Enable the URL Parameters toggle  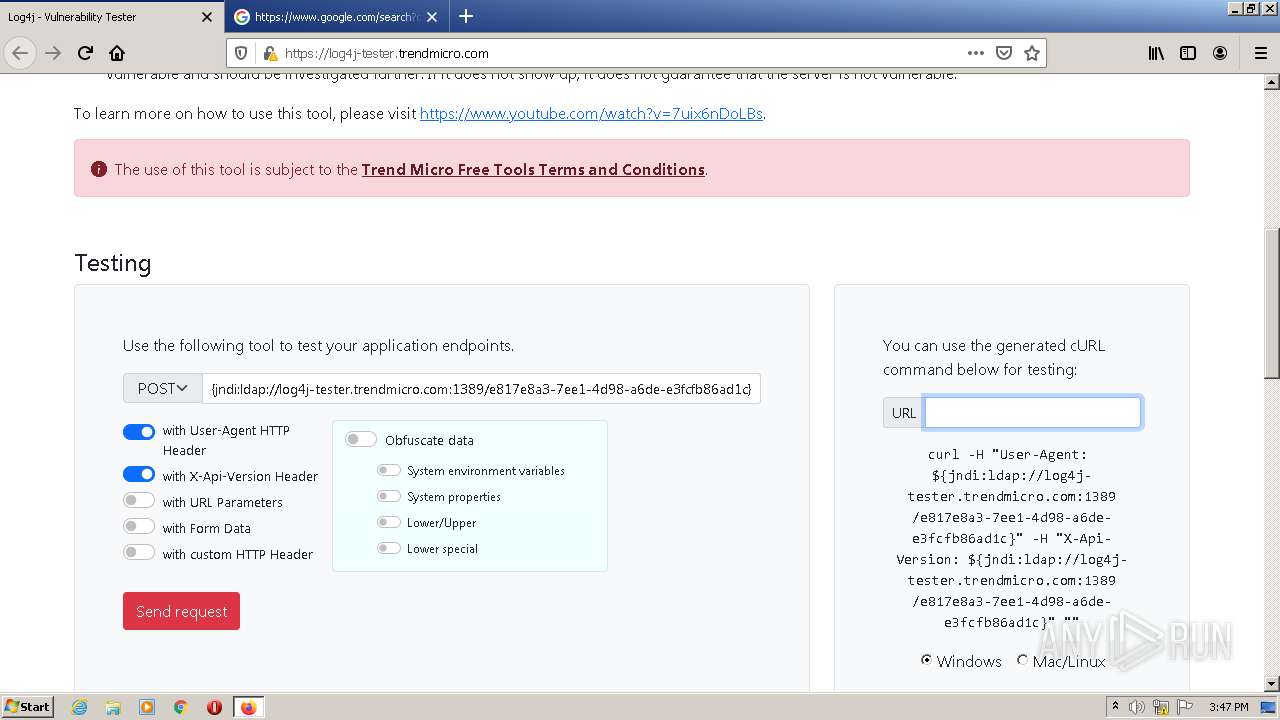tap(139, 500)
